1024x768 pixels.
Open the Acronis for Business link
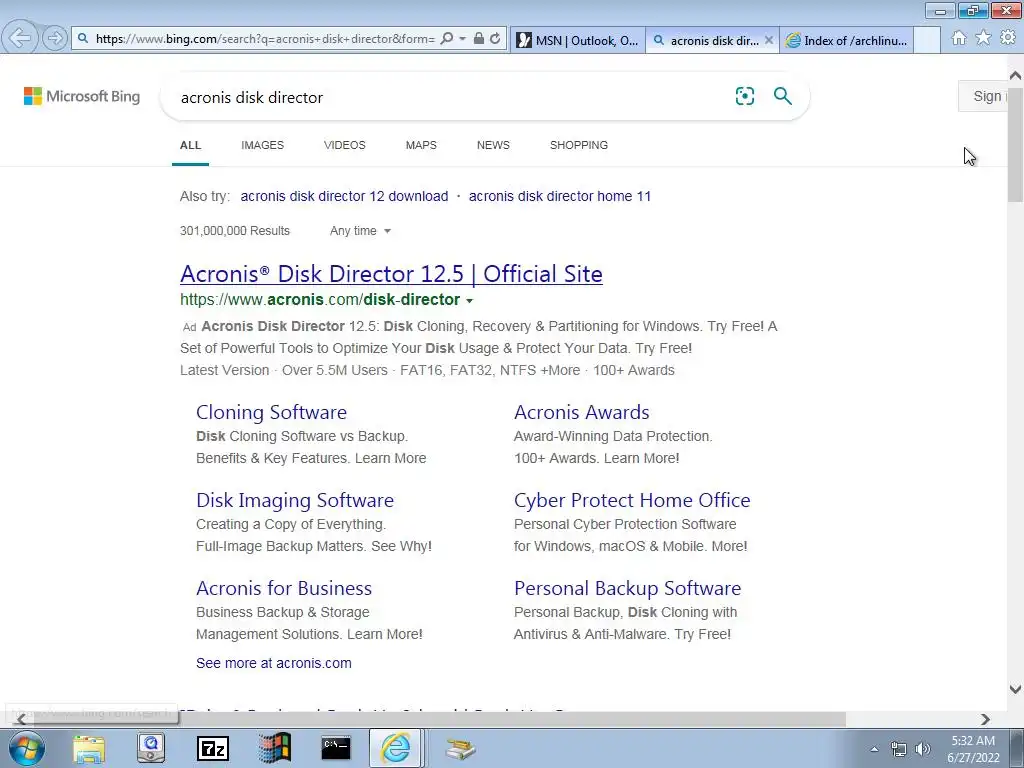coord(283,588)
